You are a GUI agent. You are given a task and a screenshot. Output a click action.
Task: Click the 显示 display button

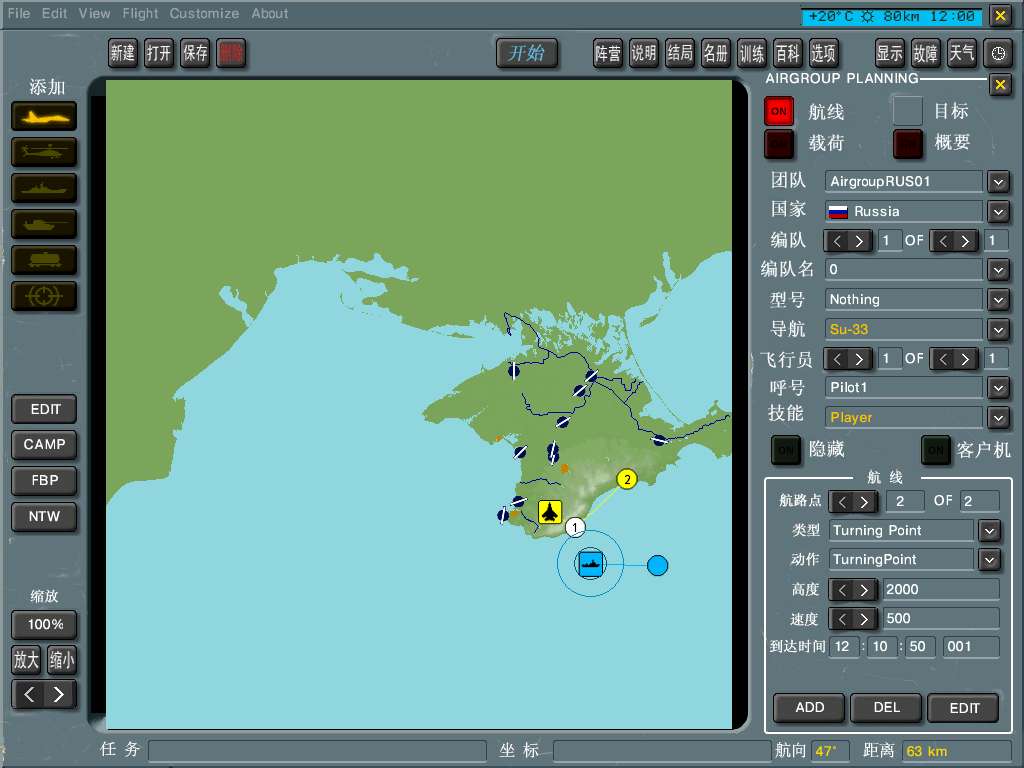(x=889, y=54)
